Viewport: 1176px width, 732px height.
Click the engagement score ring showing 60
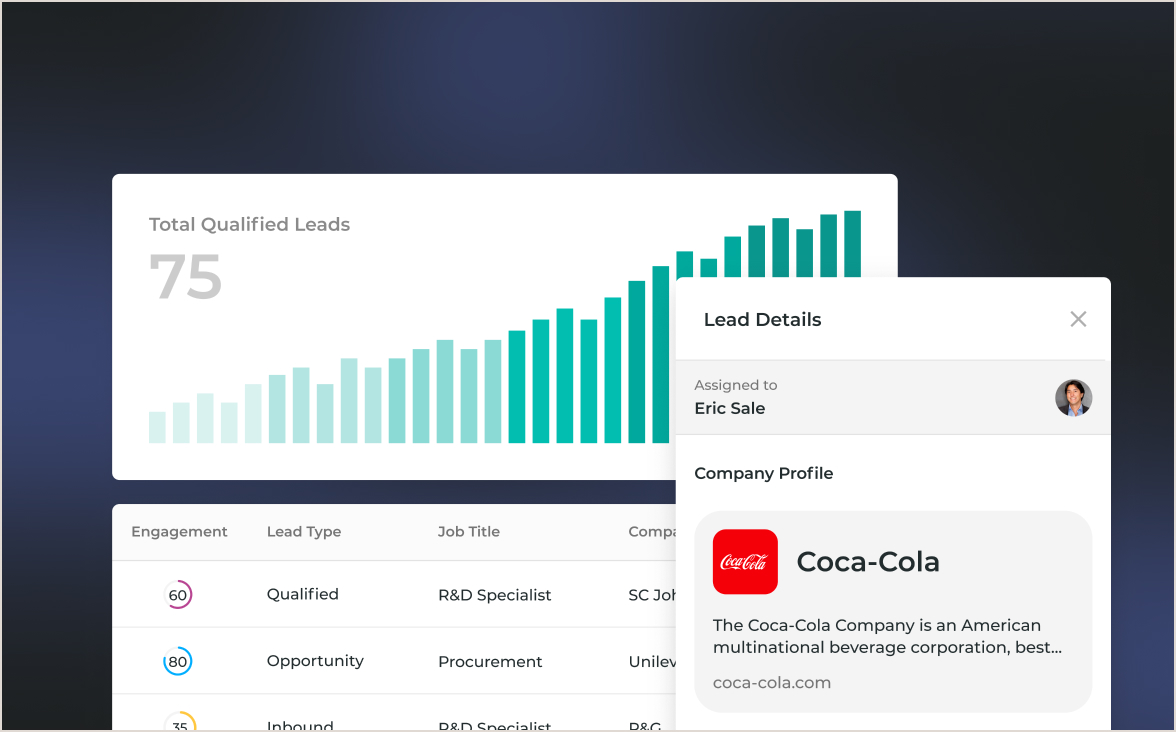point(178,594)
